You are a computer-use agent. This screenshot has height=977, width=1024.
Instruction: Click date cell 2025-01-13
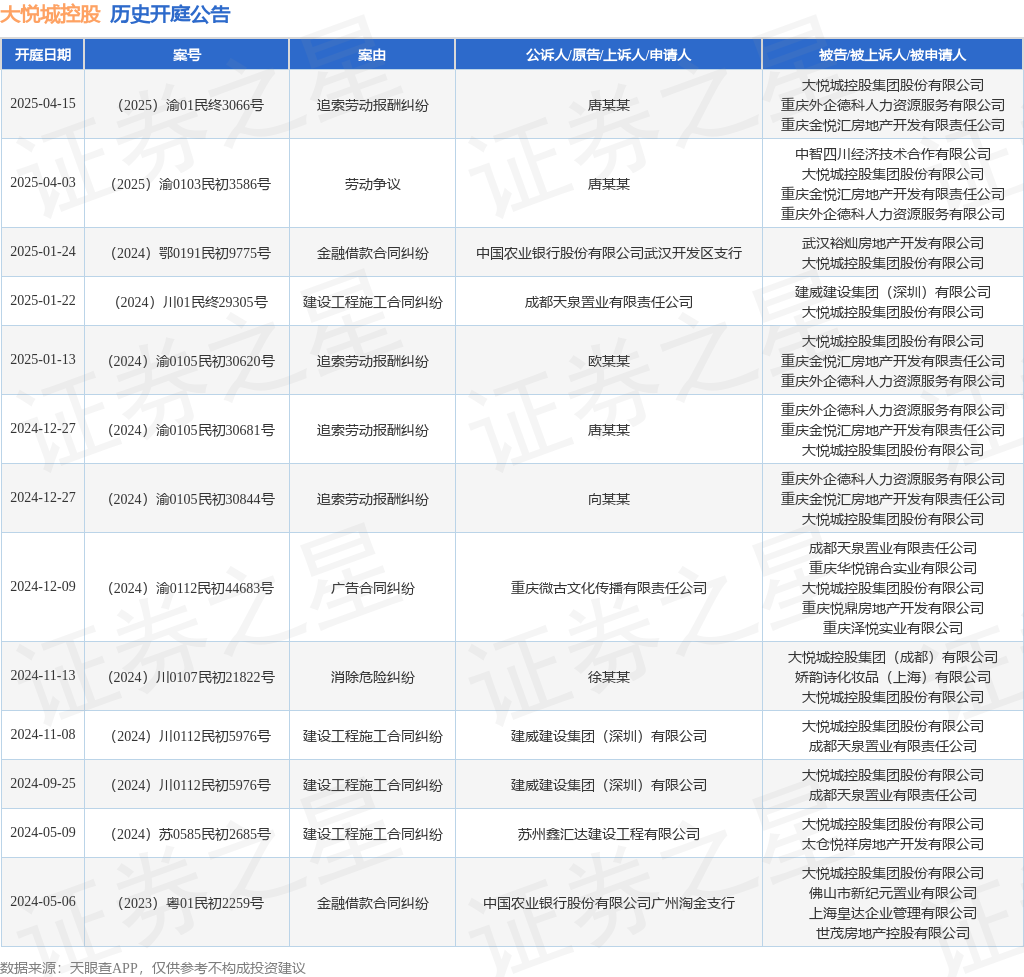[x=43, y=360]
